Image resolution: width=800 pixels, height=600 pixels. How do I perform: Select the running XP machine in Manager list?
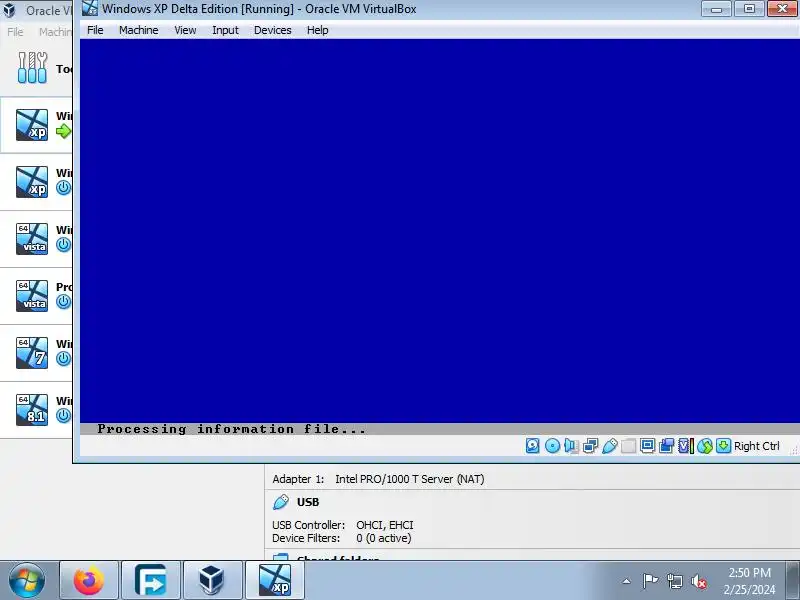pos(36,125)
